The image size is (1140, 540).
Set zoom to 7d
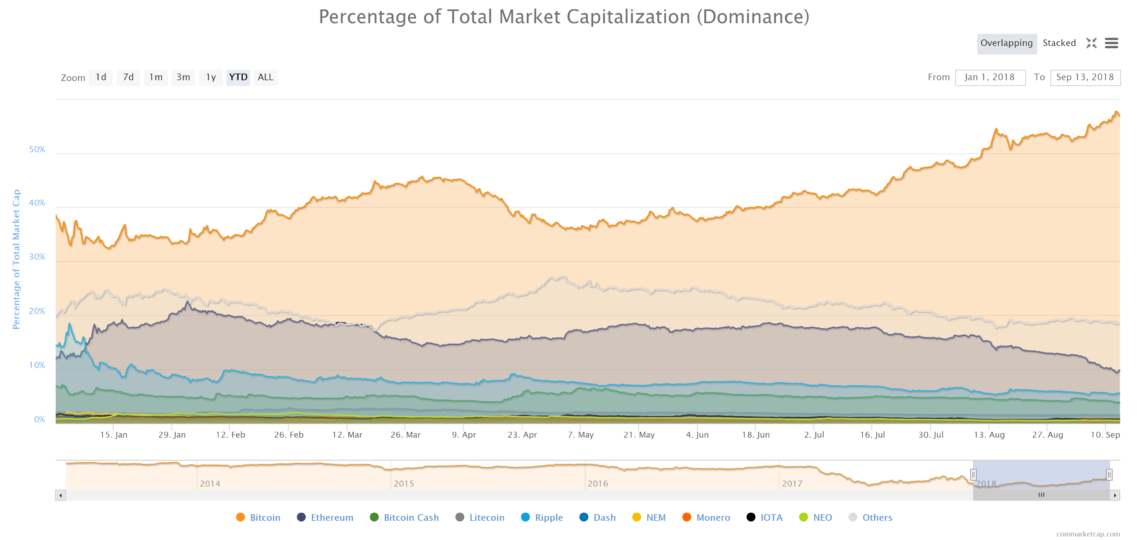pyautogui.click(x=128, y=77)
